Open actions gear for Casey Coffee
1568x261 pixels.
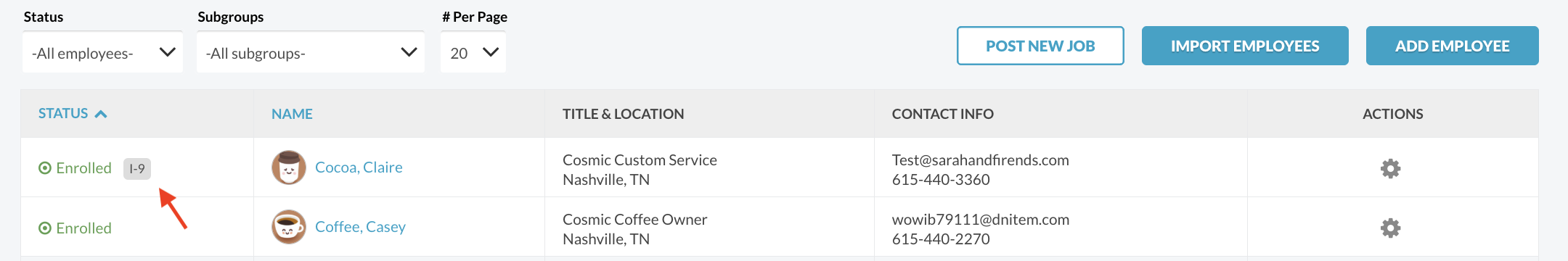(1390, 228)
